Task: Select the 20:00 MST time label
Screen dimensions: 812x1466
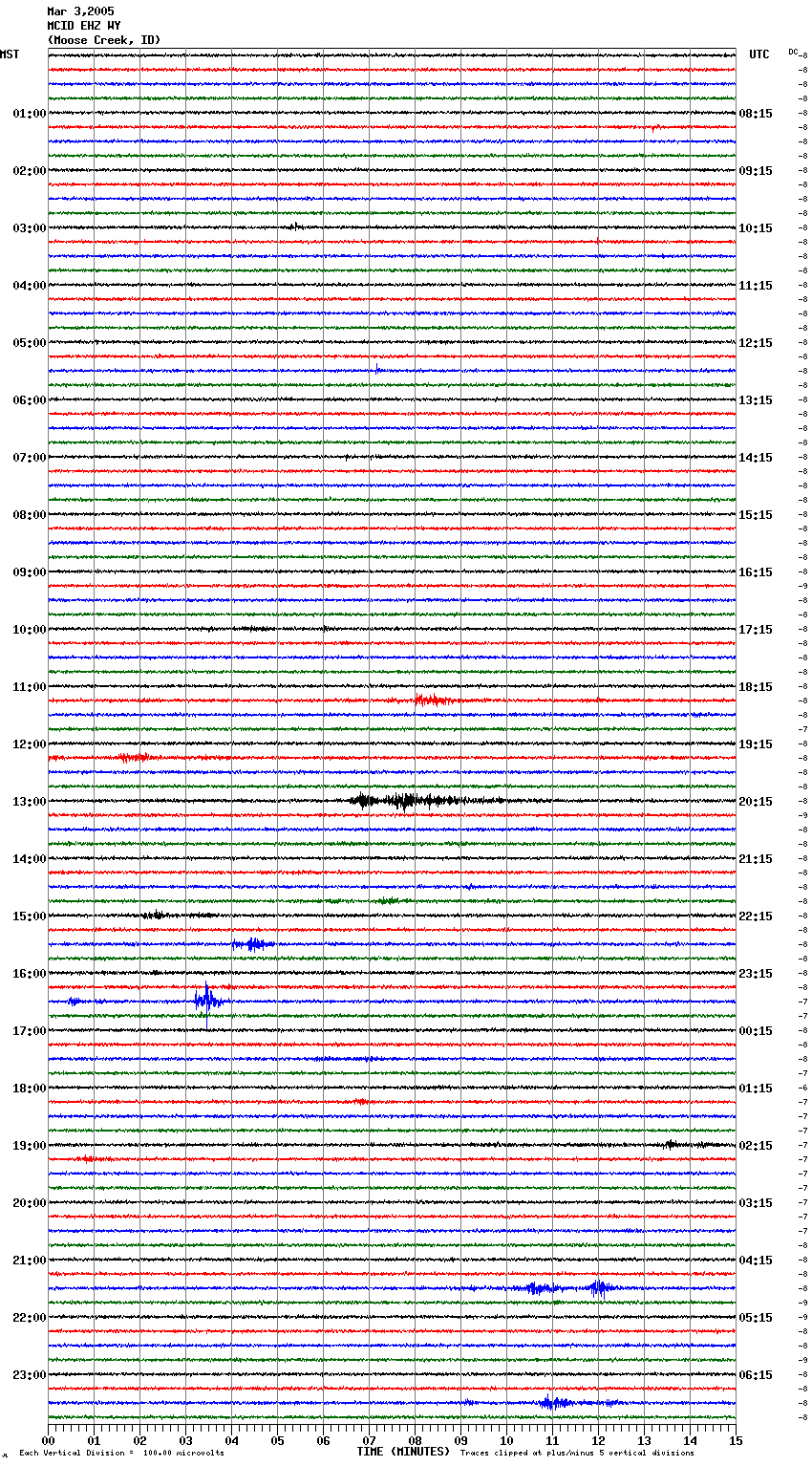Action: point(30,1203)
